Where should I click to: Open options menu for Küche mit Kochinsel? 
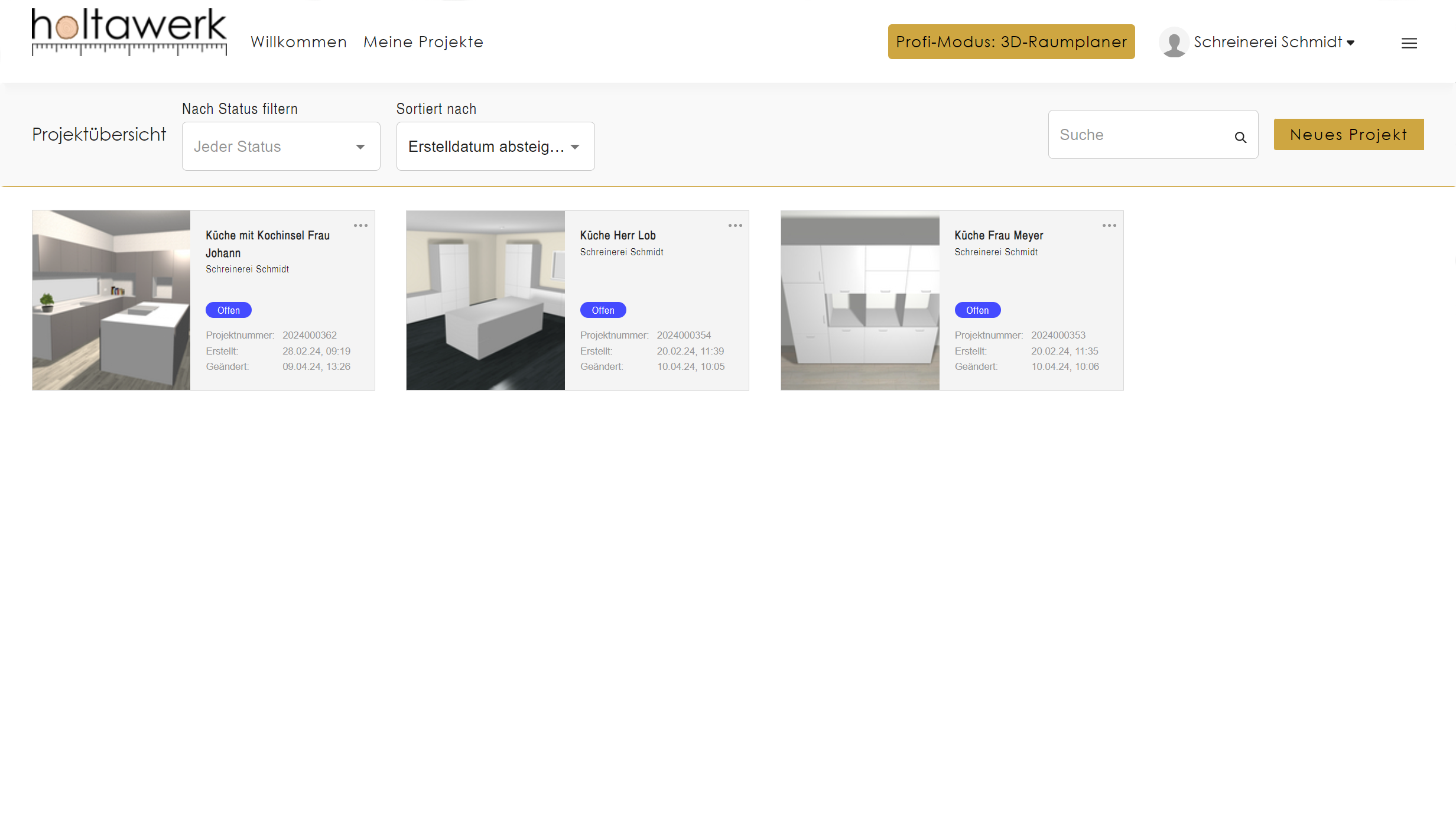click(360, 226)
